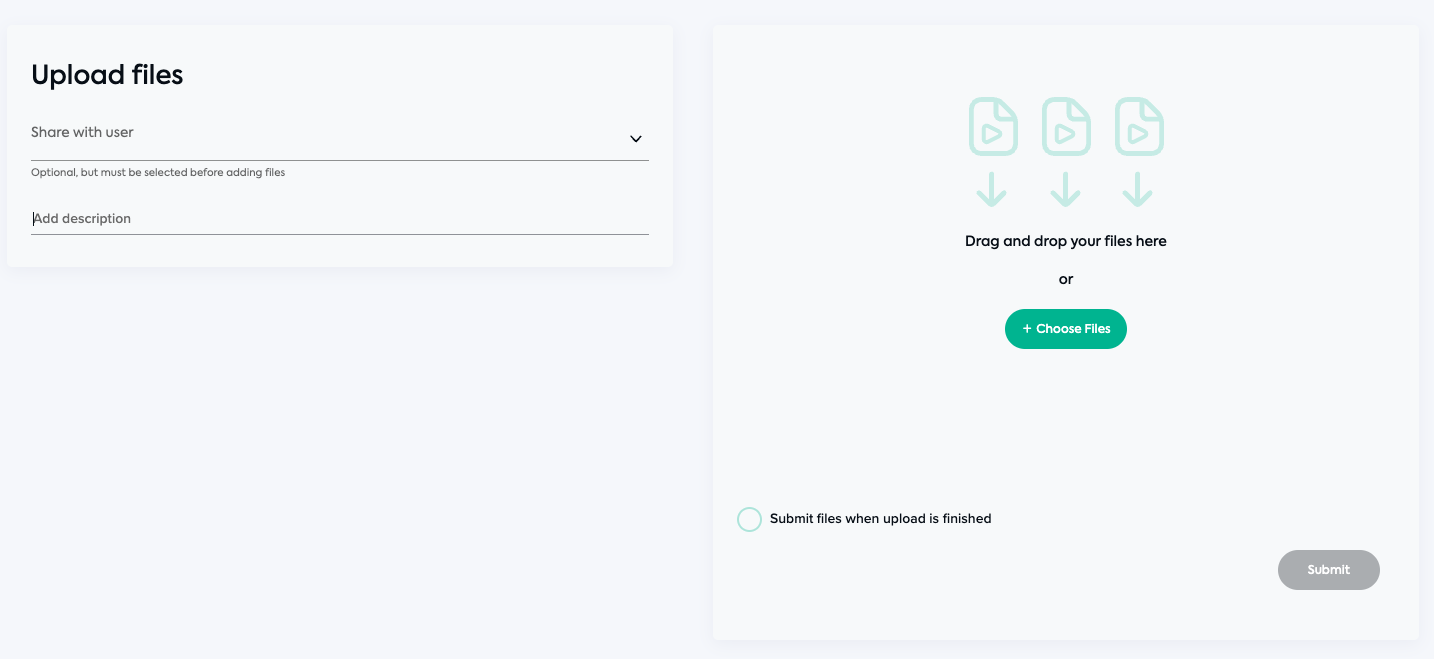Click the Upload files heading
Viewport: 1434px width, 659px height.
(x=107, y=75)
